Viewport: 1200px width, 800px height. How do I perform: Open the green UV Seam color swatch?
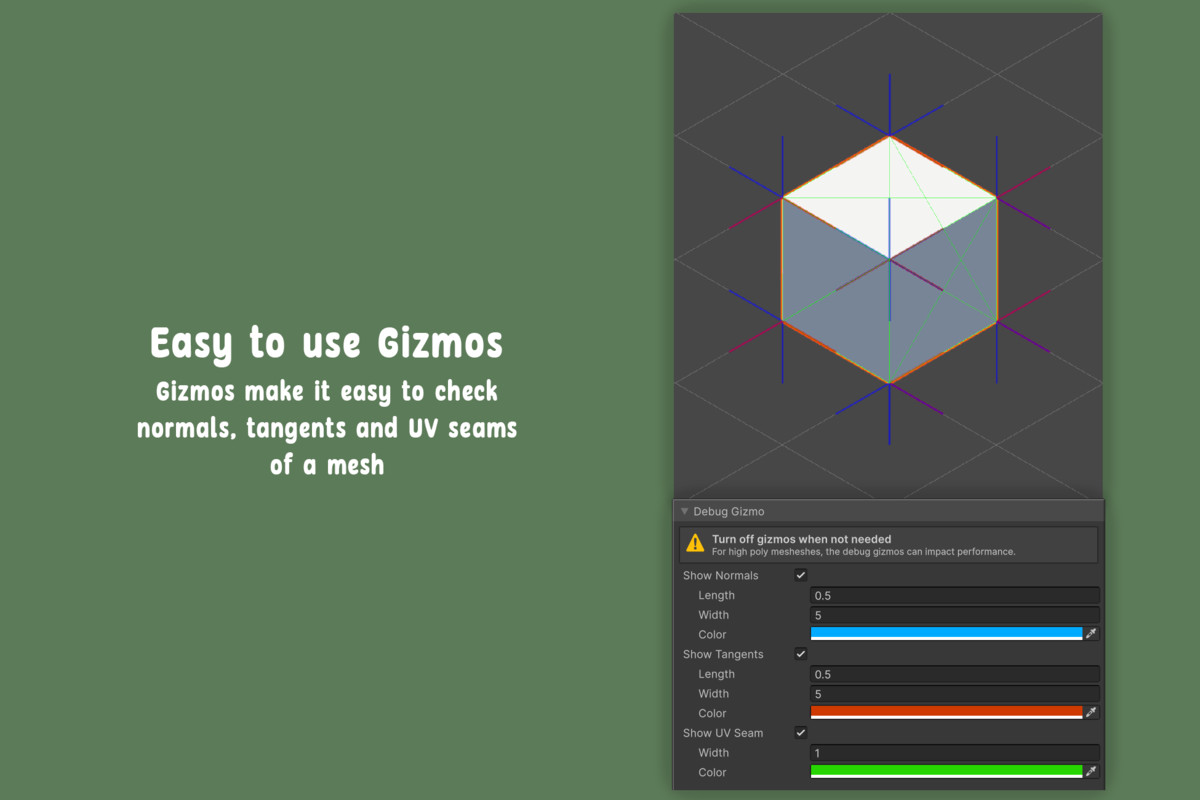946,772
